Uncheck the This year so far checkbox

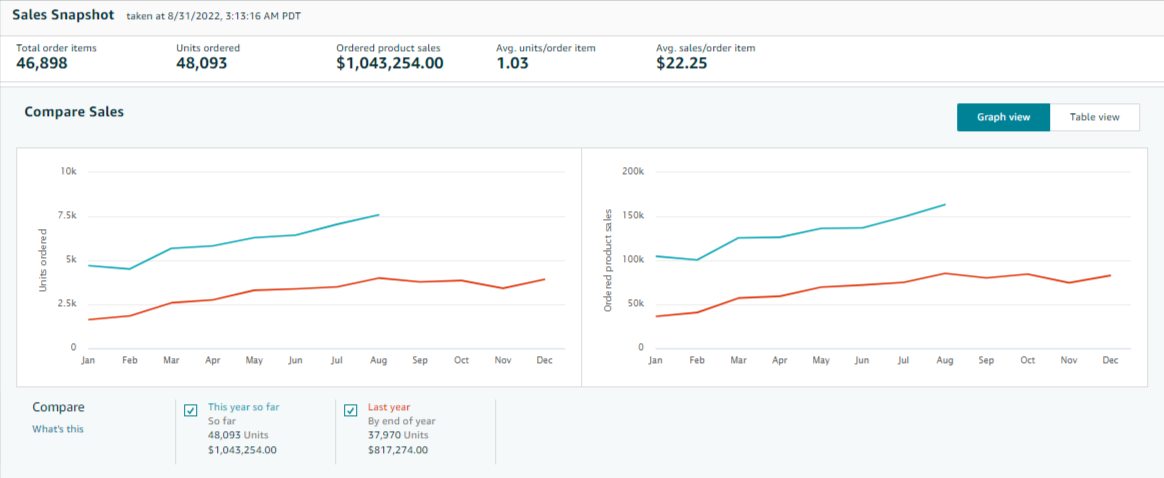click(191, 410)
